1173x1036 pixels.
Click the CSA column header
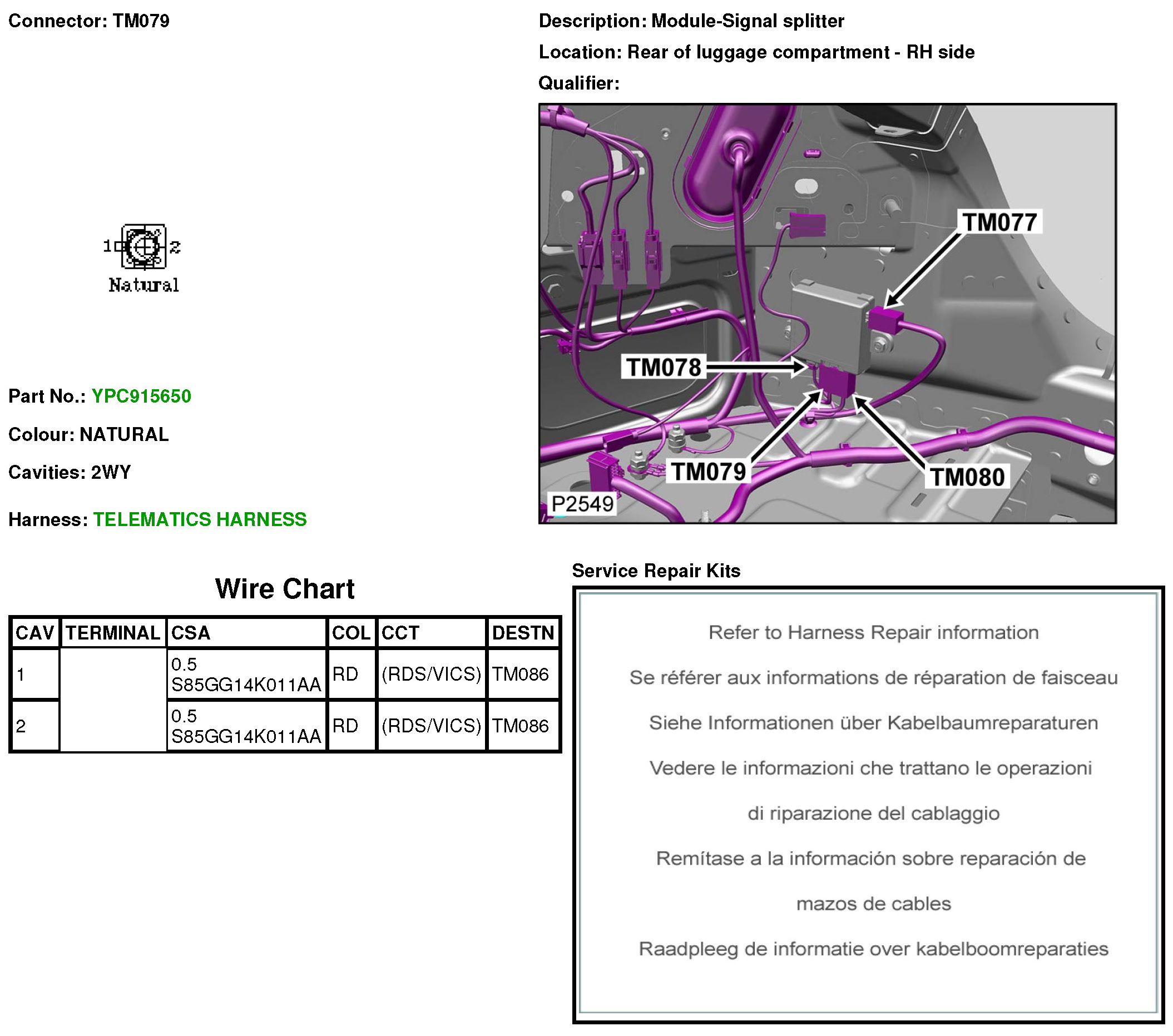(191, 633)
